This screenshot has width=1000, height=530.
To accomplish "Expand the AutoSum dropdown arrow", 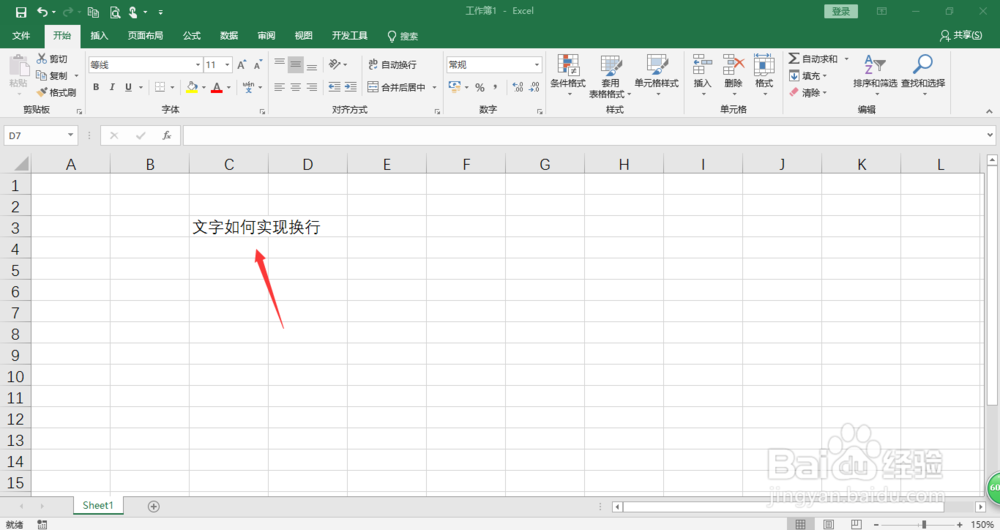I will coord(847,59).
